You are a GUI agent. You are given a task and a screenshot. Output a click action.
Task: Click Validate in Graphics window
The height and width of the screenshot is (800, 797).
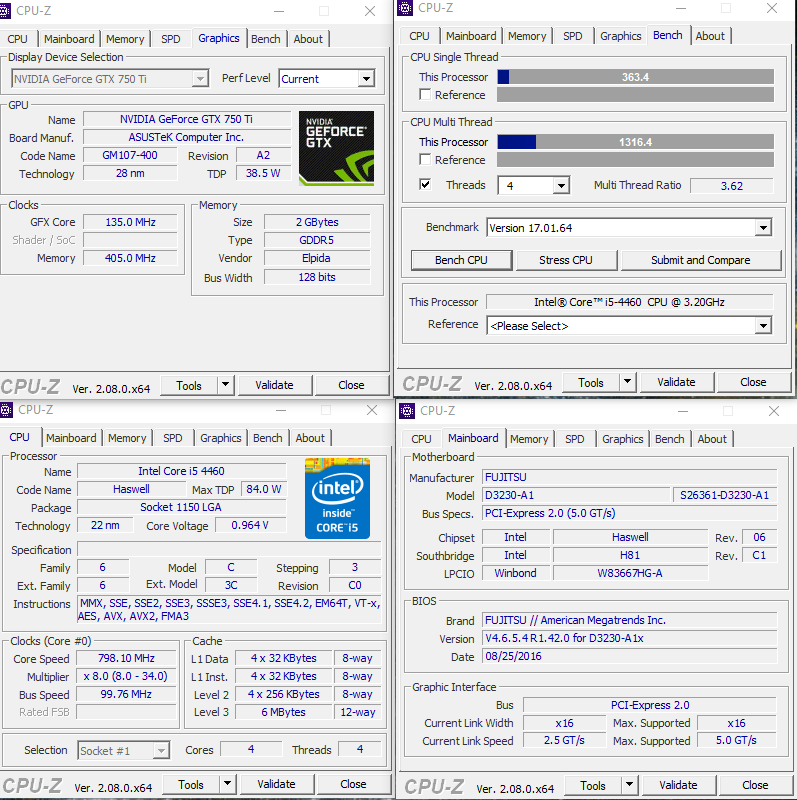(275, 385)
